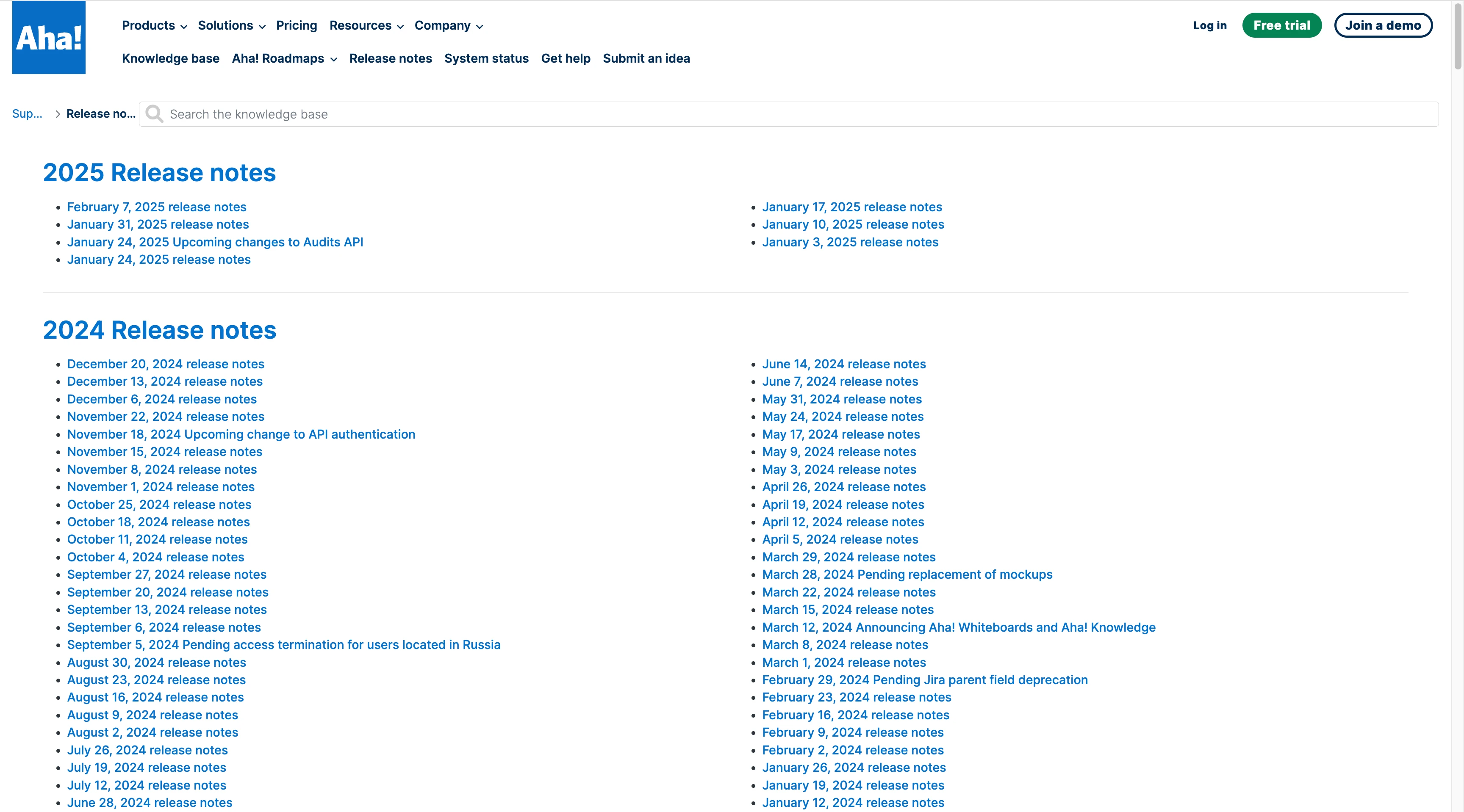Click the search magnifier icon

coord(154,114)
